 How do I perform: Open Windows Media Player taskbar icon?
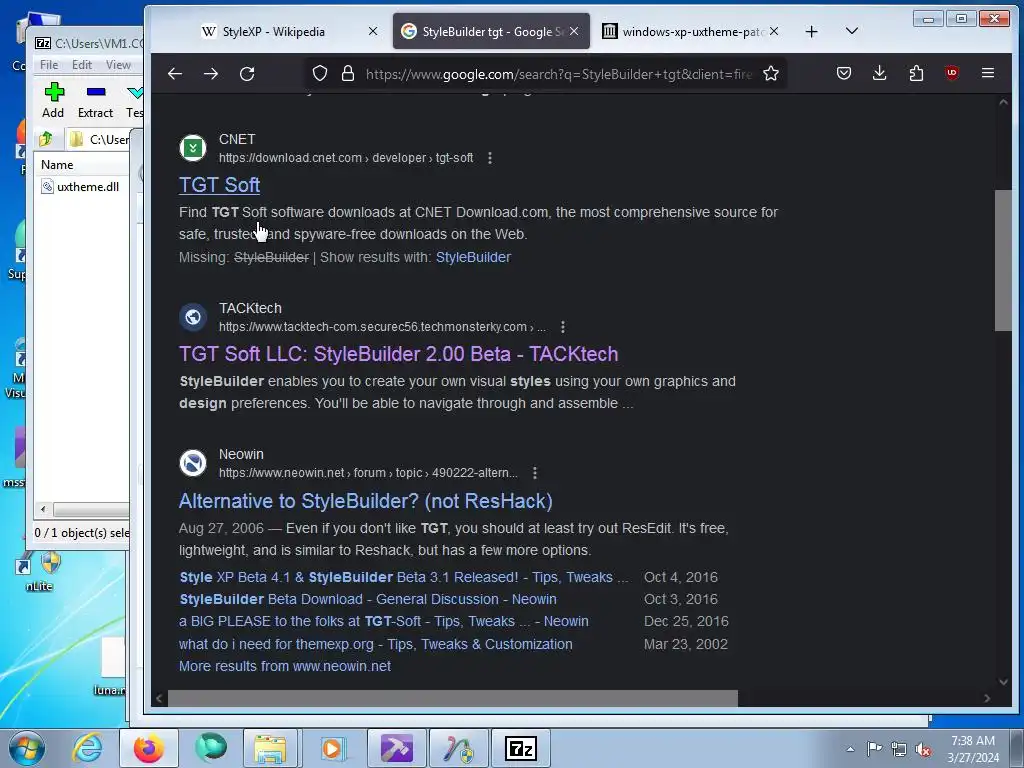[332, 748]
